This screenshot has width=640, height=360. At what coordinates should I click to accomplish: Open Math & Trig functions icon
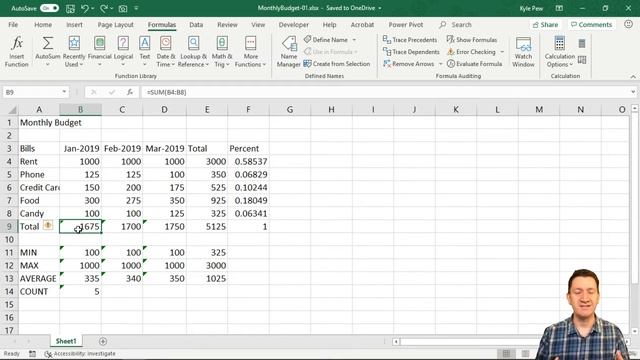(222, 43)
